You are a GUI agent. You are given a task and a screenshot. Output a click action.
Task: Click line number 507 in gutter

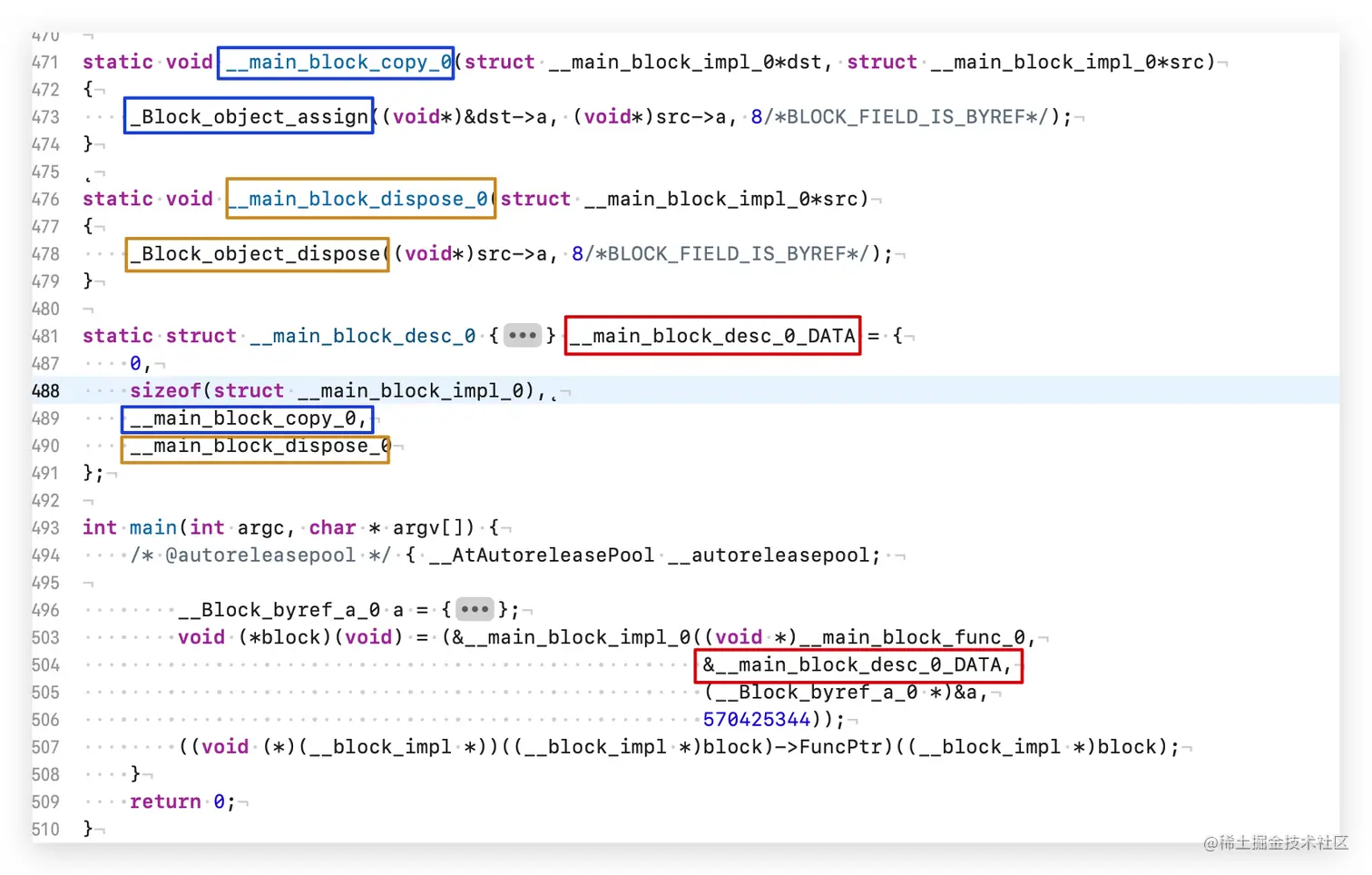pos(45,747)
